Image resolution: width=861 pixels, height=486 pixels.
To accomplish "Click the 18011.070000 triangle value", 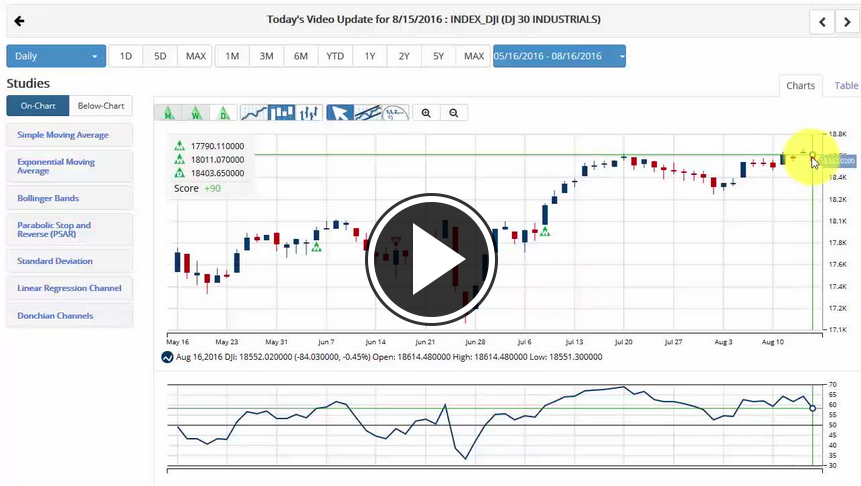I will [217, 160].
